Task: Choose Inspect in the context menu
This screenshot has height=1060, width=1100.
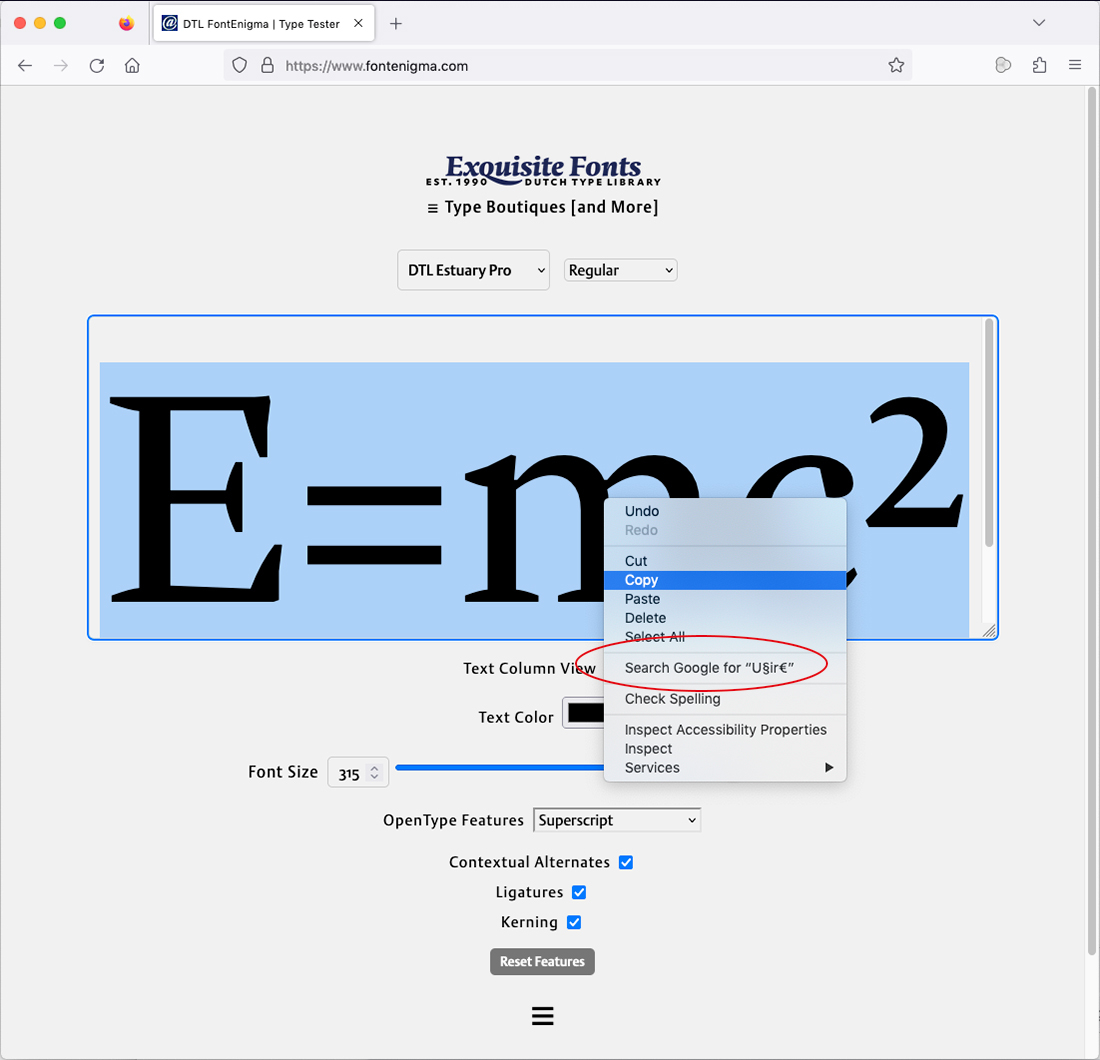Action: (725, 749)
